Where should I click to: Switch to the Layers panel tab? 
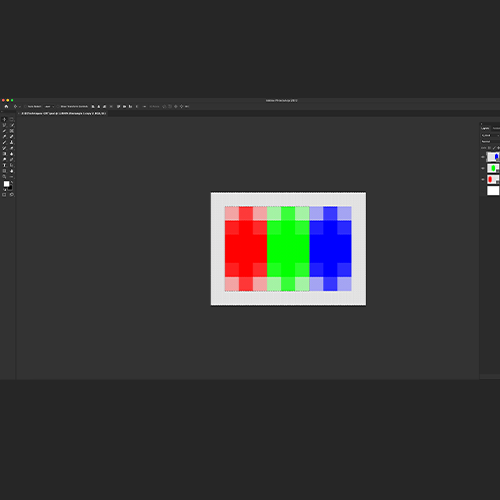click(485, 128)
